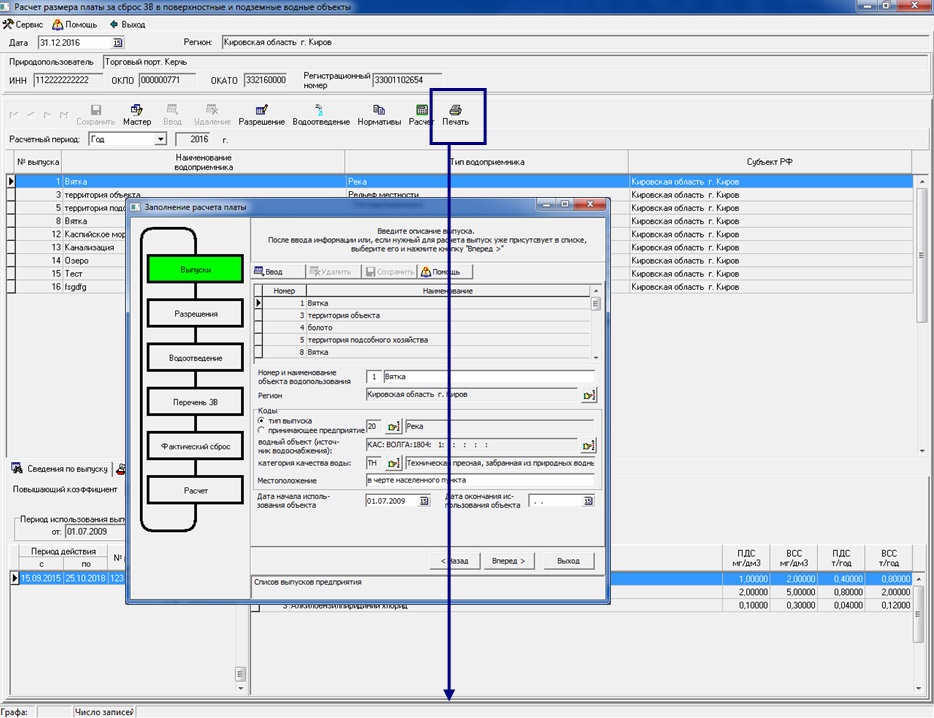The height and width of the screenshot is (718, 934).
Task: Click the Помощь icon in the wizard toolbar
Action: (440, 271)
